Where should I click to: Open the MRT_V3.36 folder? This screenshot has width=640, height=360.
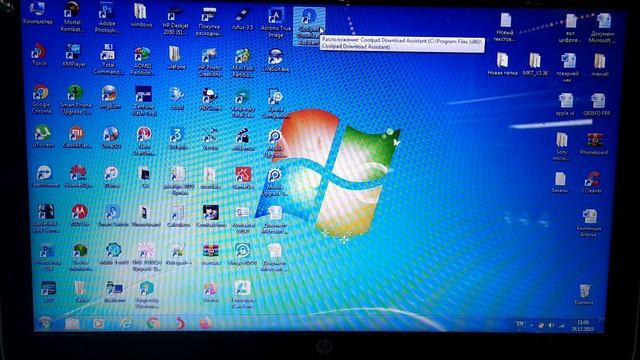point(535,64)
